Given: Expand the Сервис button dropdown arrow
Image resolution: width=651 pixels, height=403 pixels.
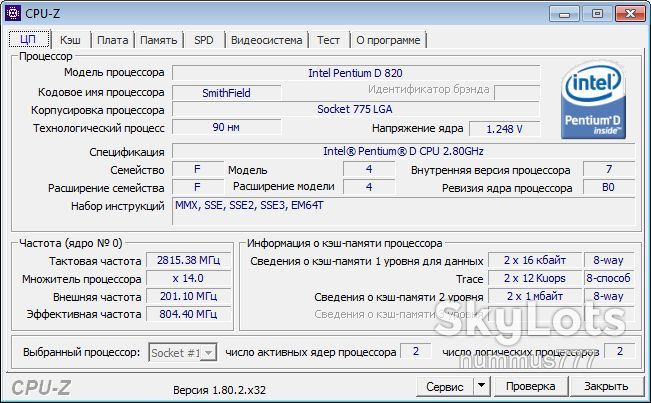Looking at the screenshot, I should click(x=482, y=386).
